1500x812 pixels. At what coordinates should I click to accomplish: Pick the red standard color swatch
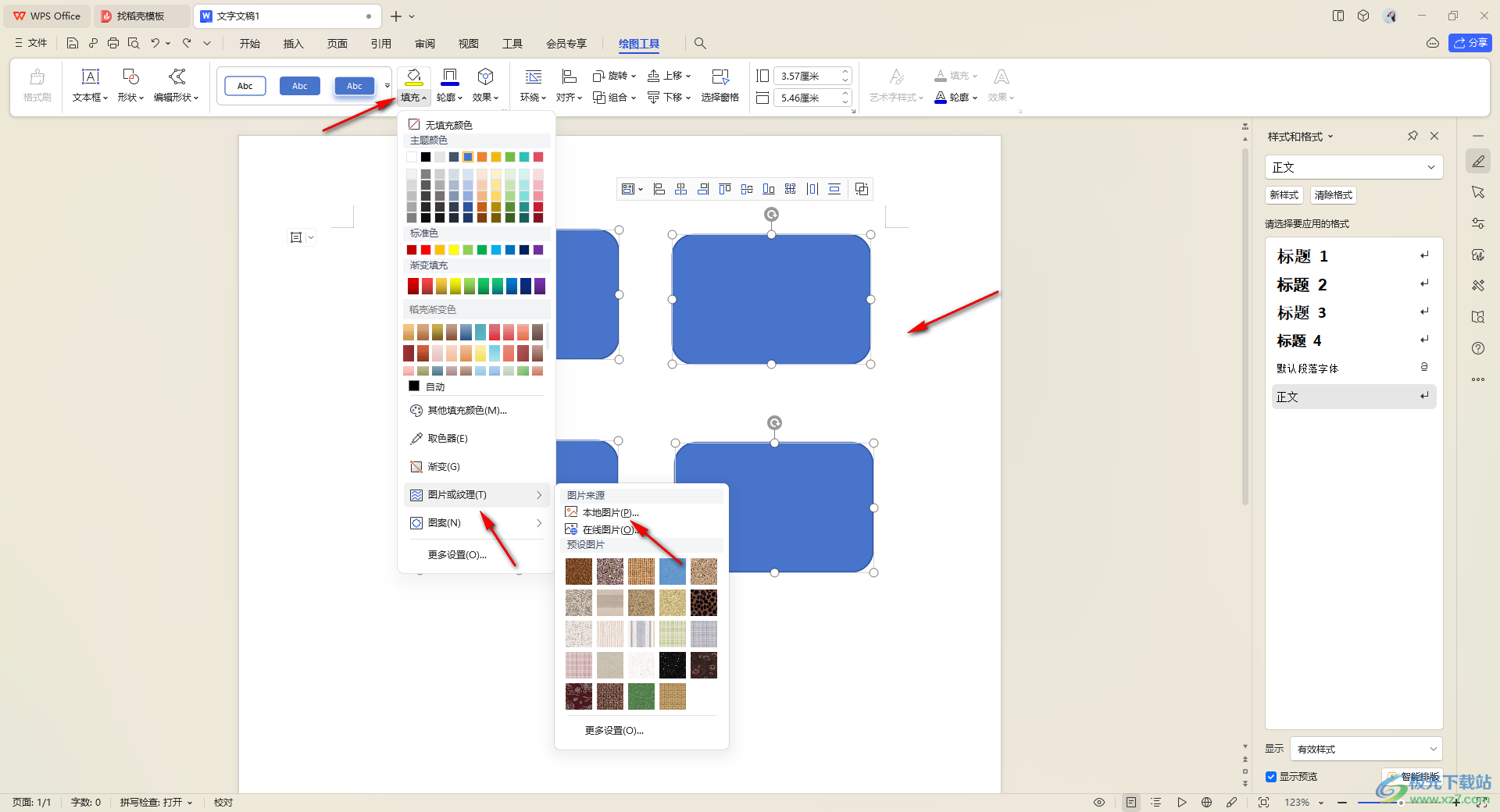coord(426,250)
